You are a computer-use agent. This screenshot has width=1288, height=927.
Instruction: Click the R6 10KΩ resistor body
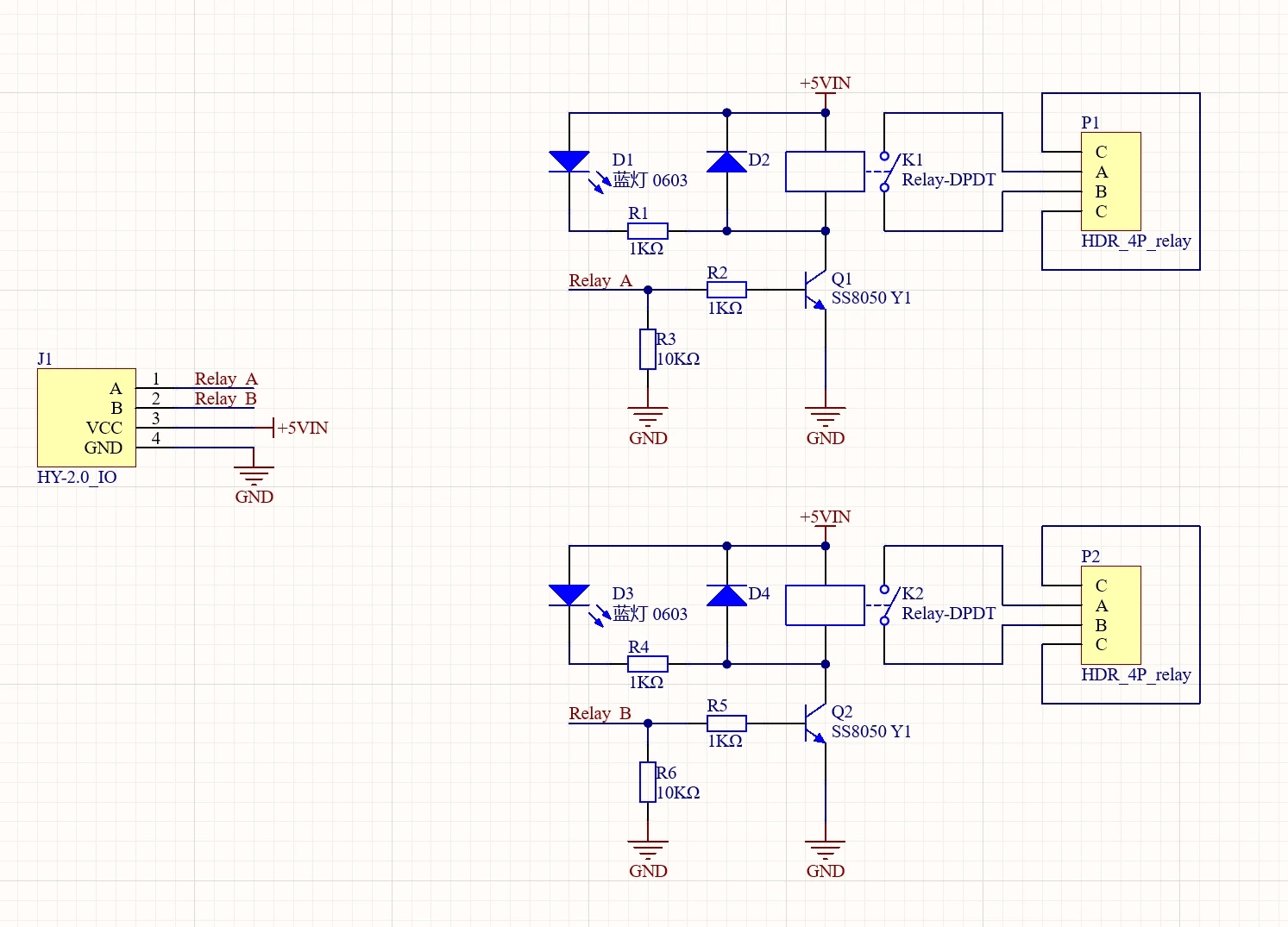647,782
